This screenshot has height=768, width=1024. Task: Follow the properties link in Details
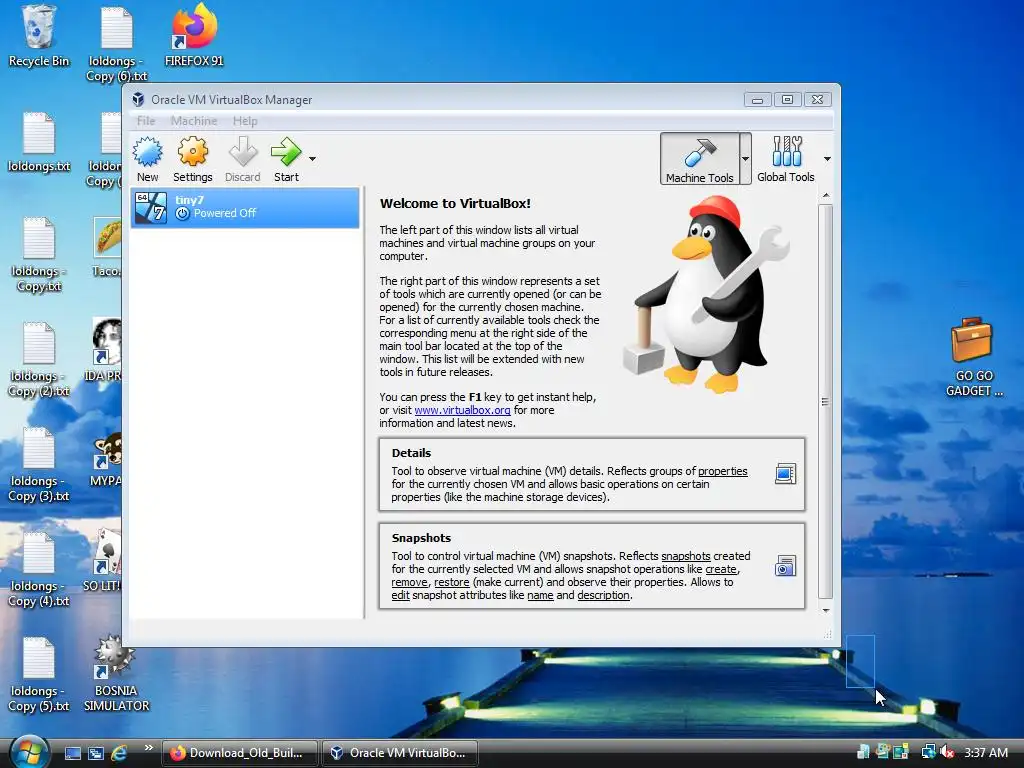[722, 472]
